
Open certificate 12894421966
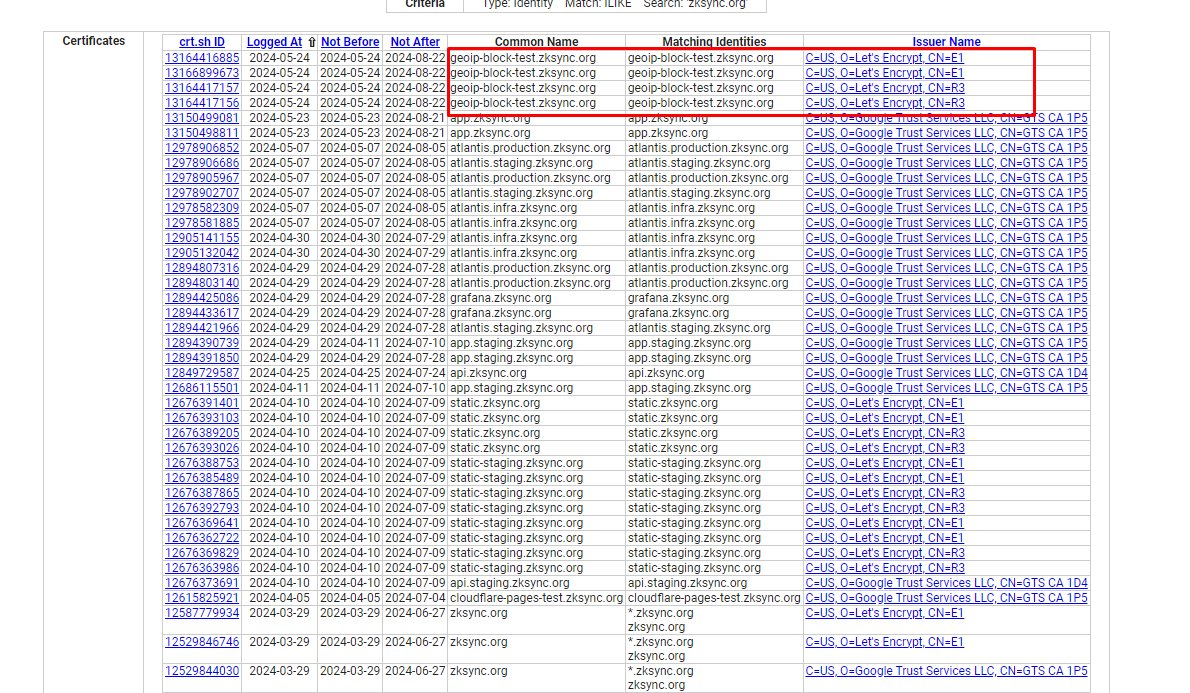click(x=202, y=328)
